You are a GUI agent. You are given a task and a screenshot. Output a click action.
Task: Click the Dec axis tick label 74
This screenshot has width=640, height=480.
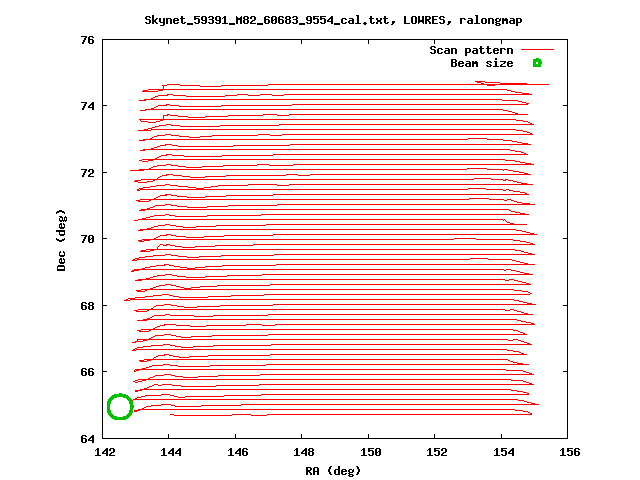(87, 106)
